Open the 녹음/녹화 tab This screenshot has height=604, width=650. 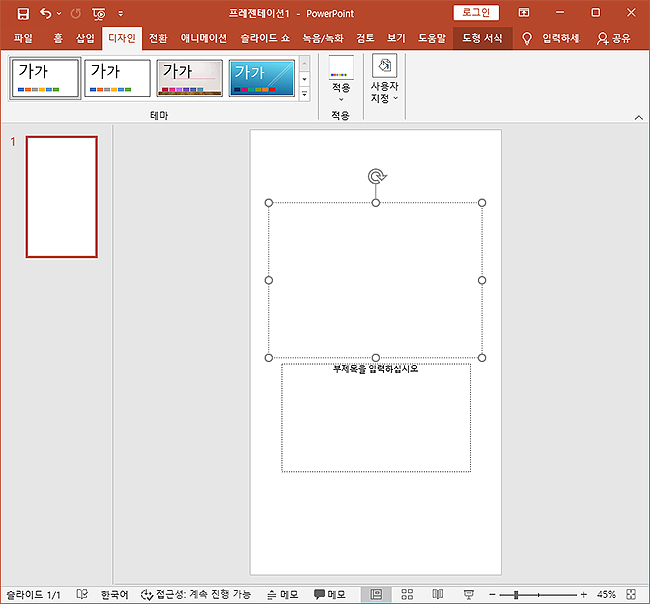click(x=323, y=39)
